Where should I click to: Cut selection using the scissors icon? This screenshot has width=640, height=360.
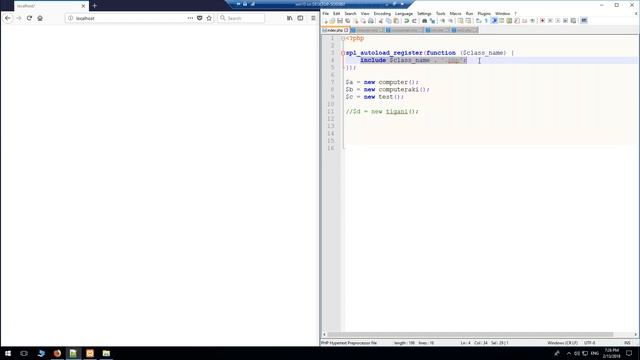coord(381,20)
